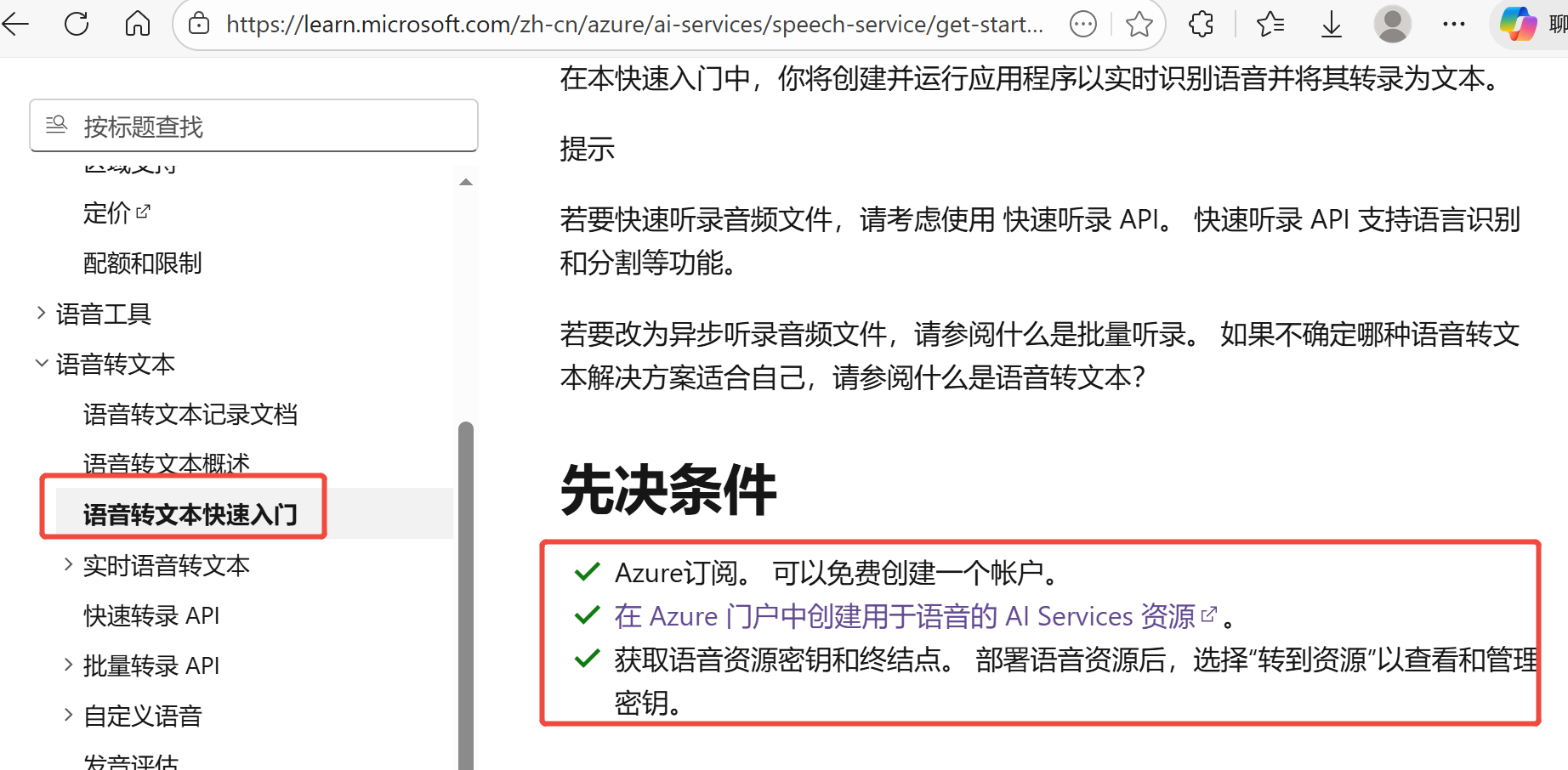
Task: Open the Copilot chat icon
Action: point(1519,24)
